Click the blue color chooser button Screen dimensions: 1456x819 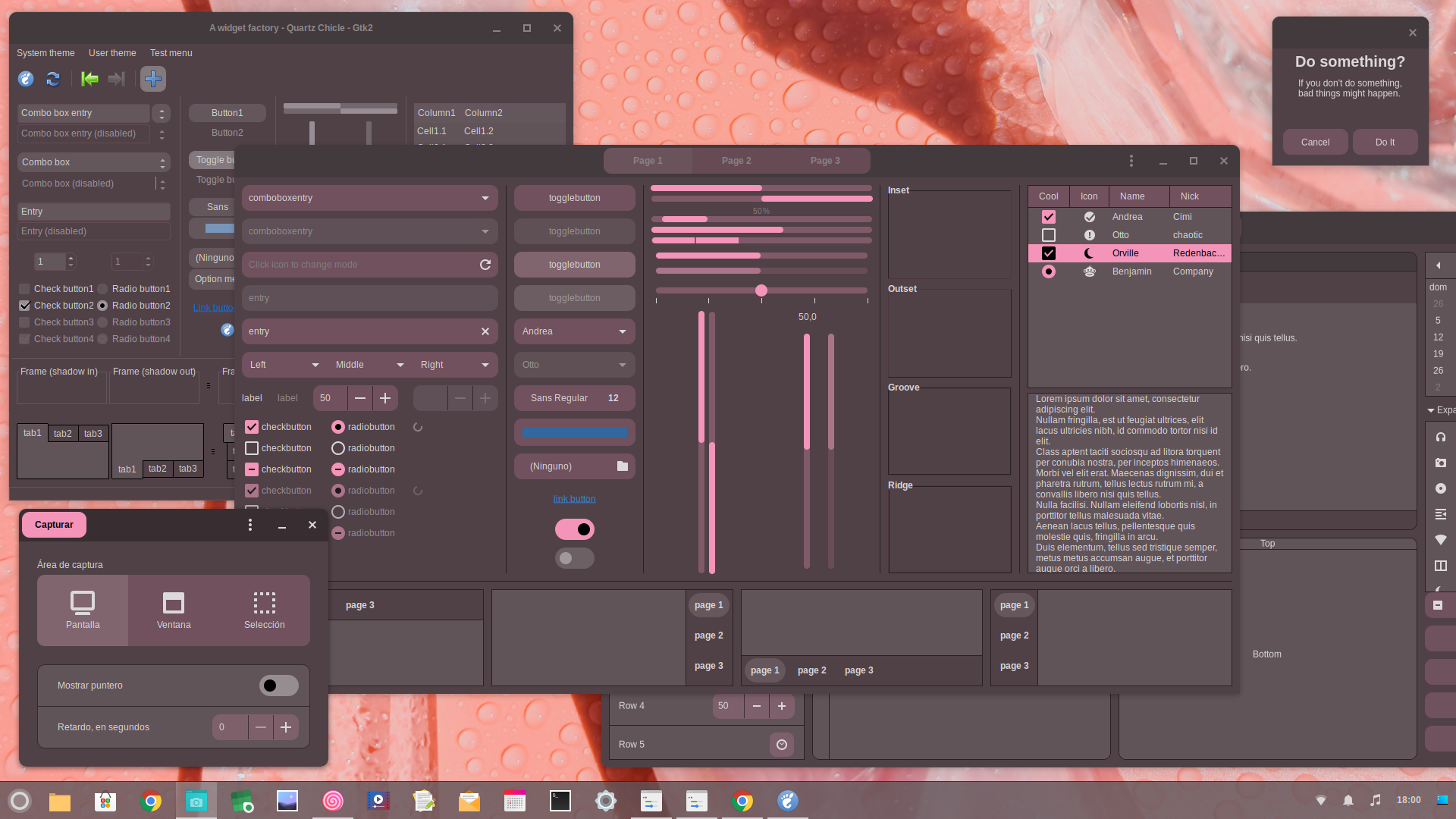point(575,432)
